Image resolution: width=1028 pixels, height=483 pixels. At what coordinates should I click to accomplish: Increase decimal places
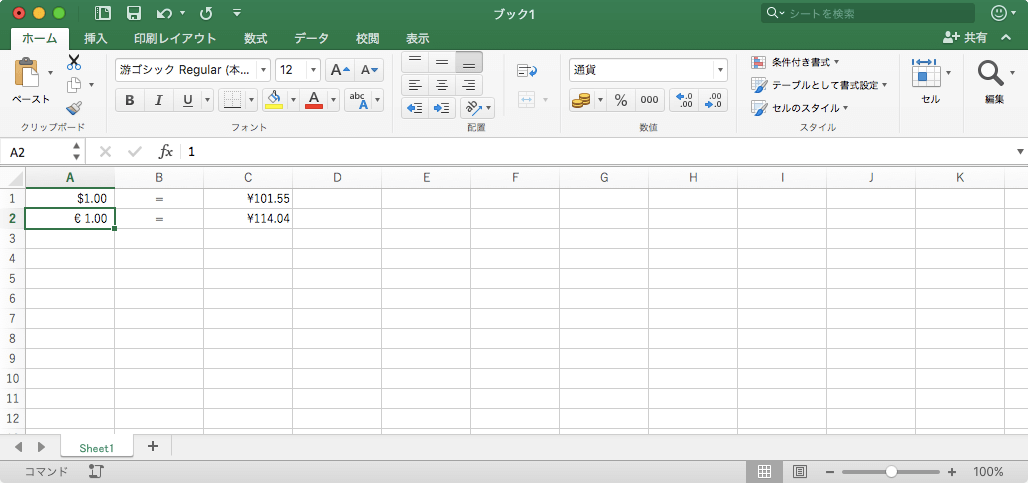tap(684, 100)
